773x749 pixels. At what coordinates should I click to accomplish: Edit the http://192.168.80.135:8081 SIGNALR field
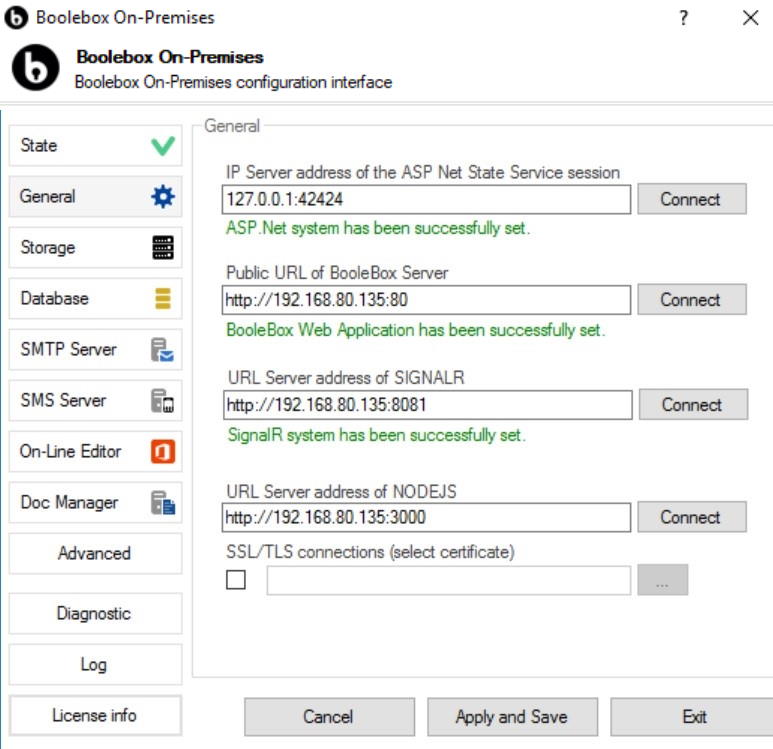427,405
